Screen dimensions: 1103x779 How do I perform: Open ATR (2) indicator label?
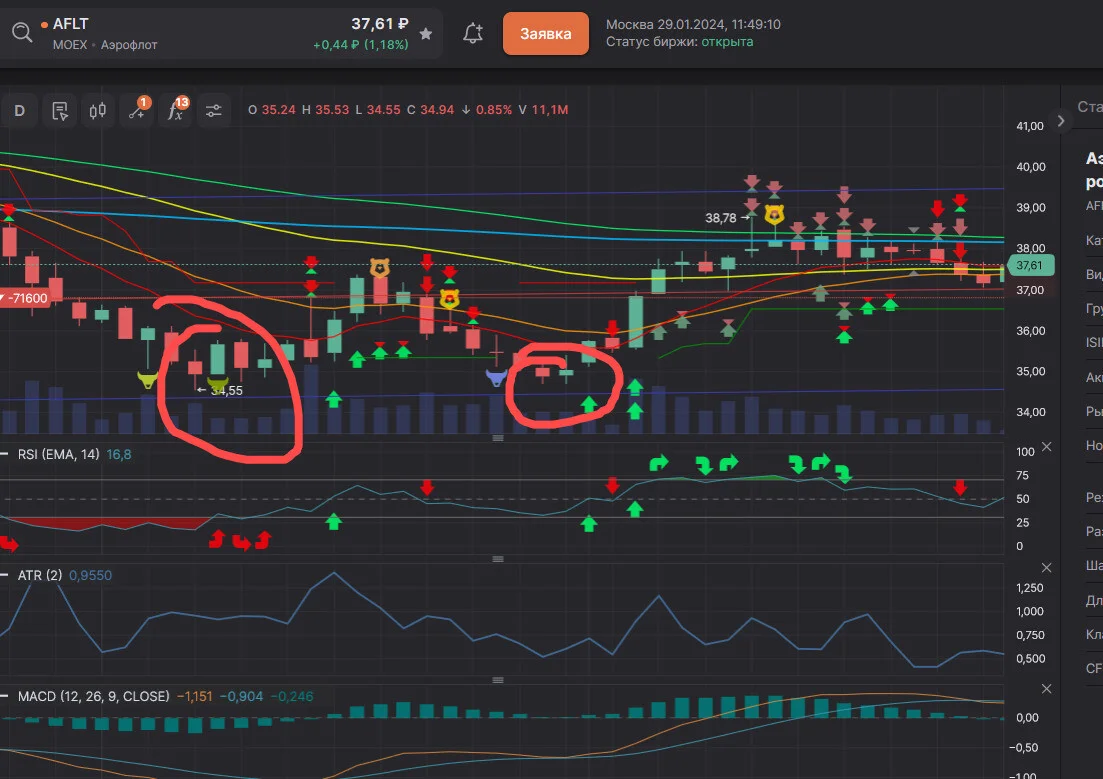(x=40, y=576)
